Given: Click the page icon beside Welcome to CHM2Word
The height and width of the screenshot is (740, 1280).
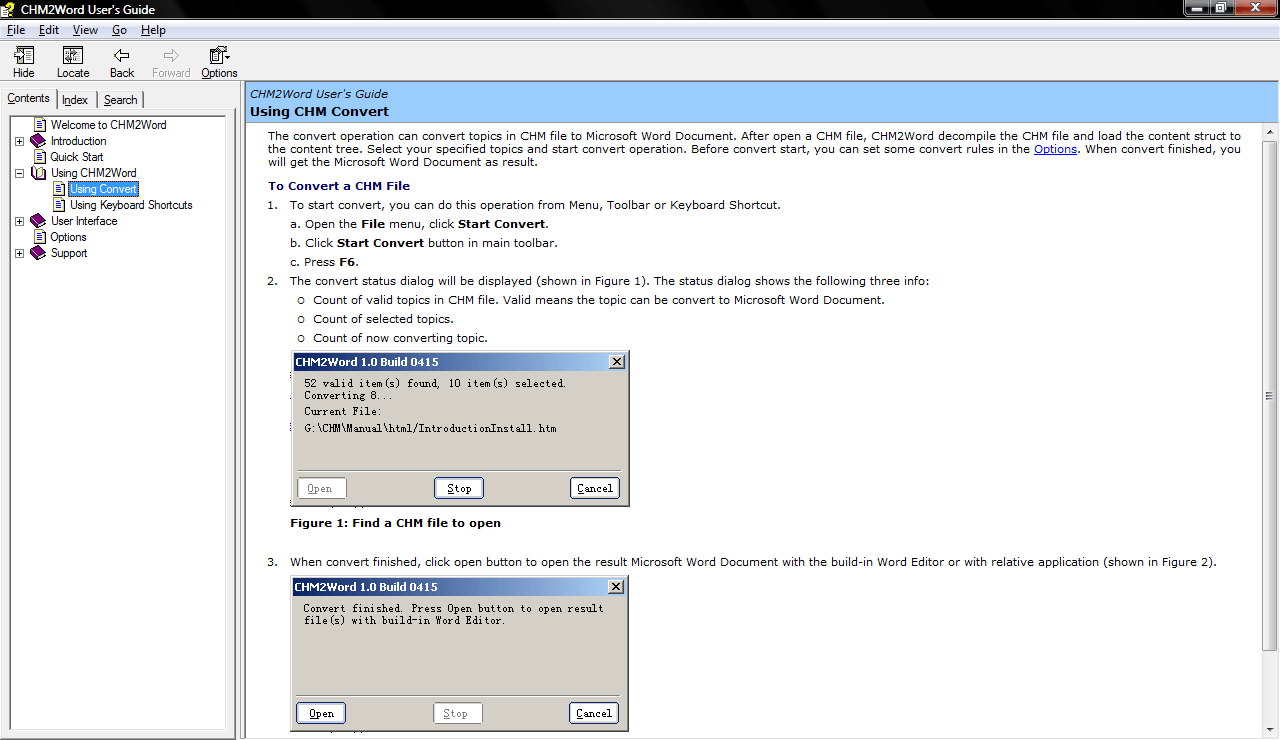Looking at the screenshot, I should click(40, 125).
